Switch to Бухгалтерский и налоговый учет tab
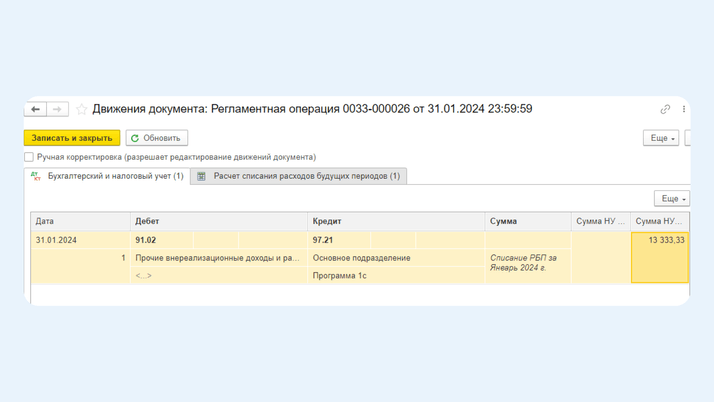 107,176
